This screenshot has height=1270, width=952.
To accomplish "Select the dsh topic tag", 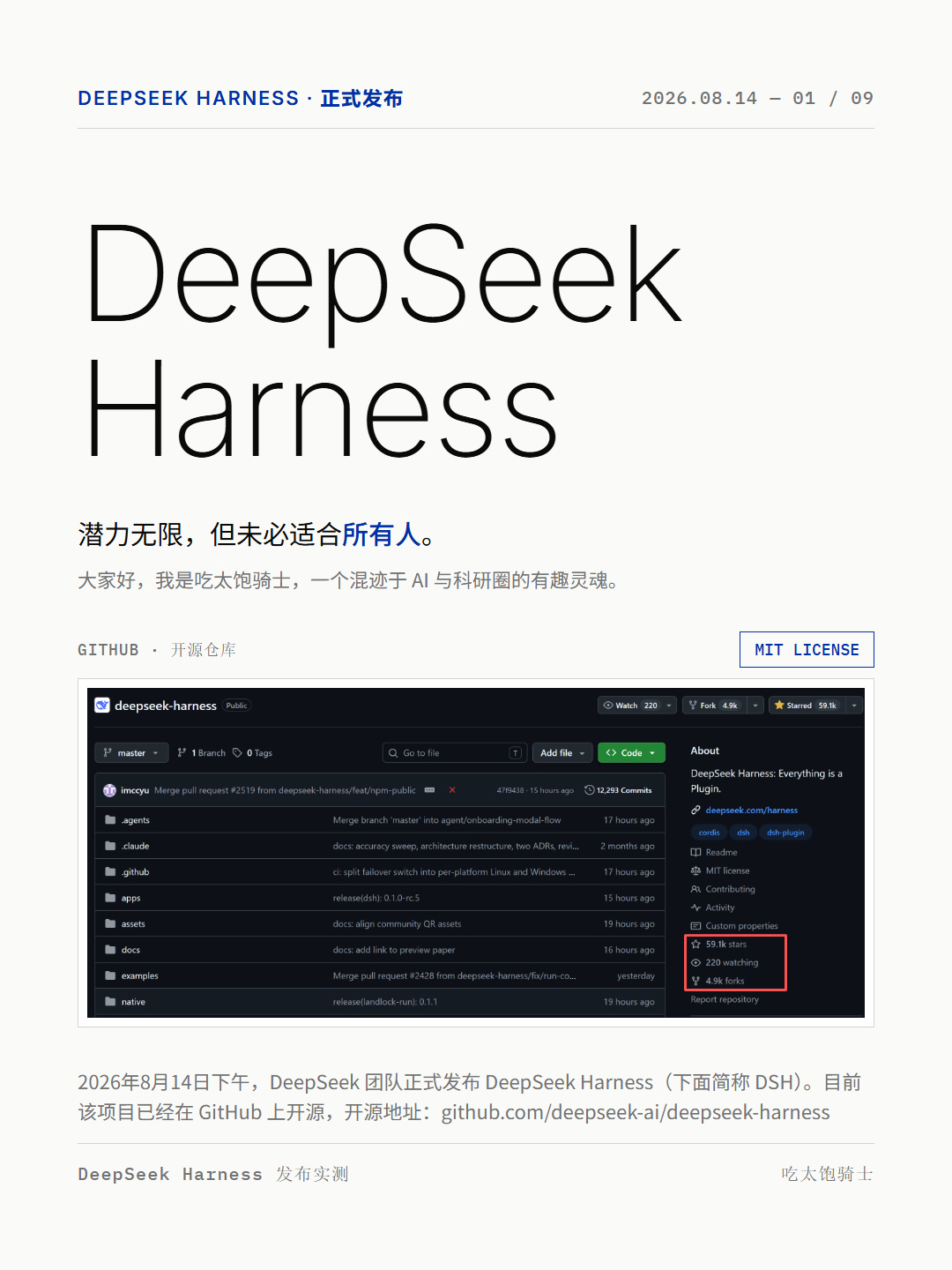I will (x=743, y=833).
